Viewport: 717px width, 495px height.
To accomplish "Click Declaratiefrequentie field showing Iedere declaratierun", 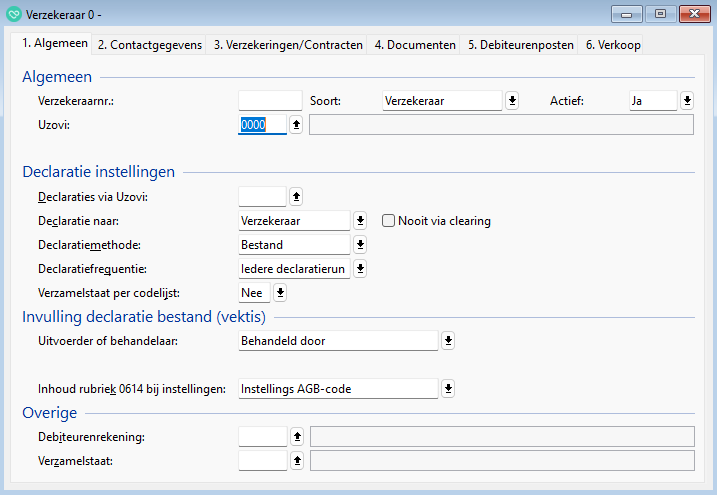I will 294,269.
